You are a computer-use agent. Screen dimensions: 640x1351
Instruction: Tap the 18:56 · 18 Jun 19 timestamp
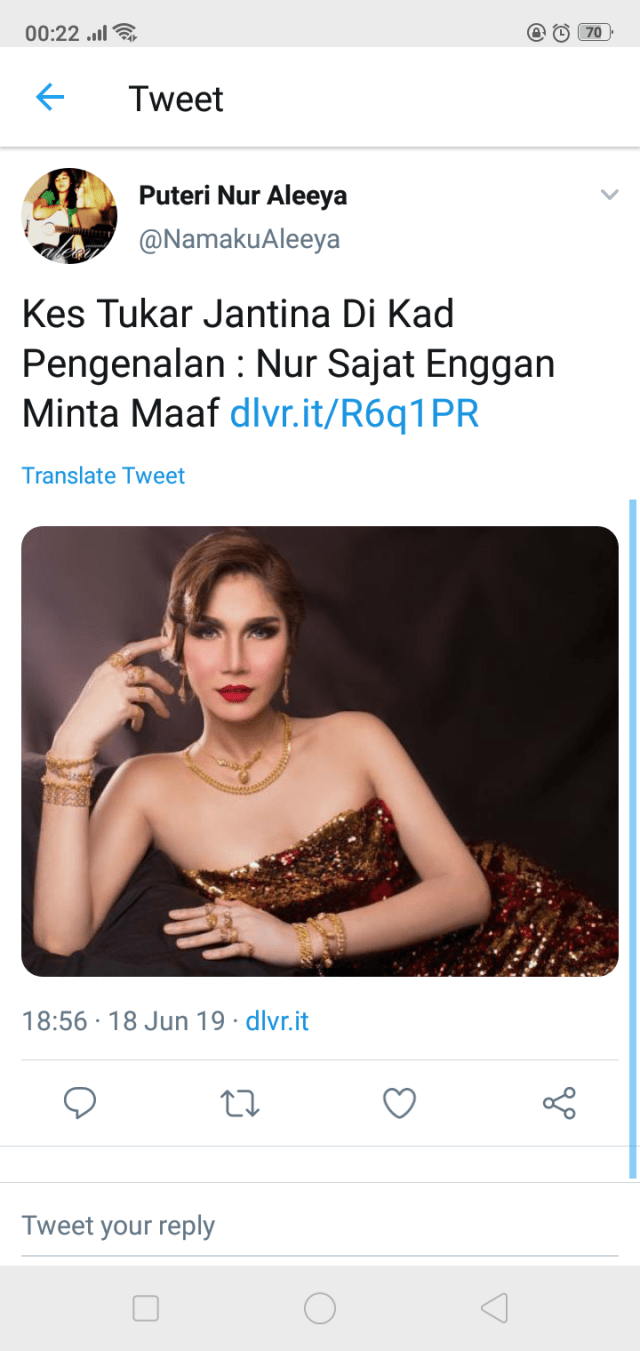123,1021
